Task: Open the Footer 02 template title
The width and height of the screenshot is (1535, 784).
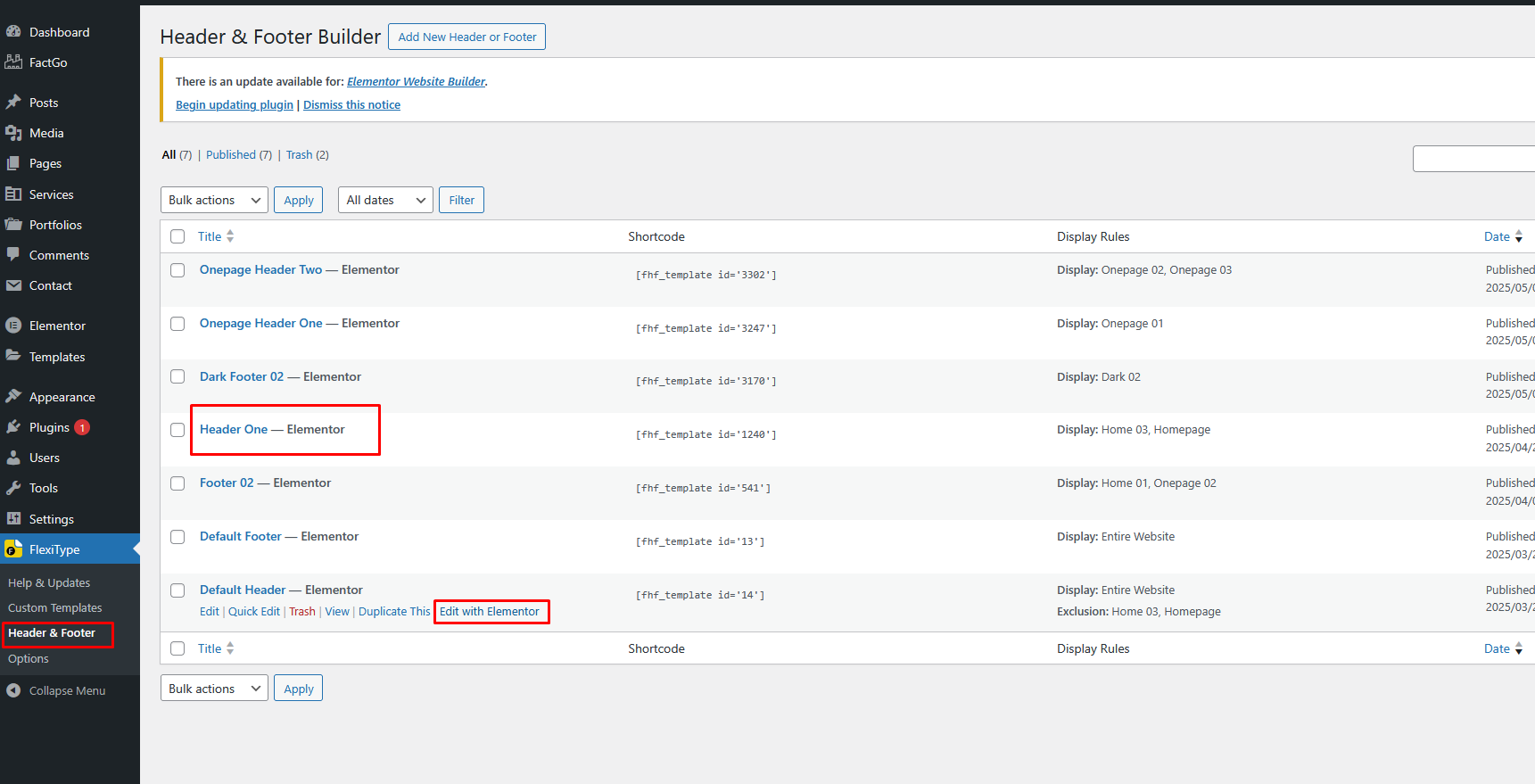Action: click(x=227, y=483)
